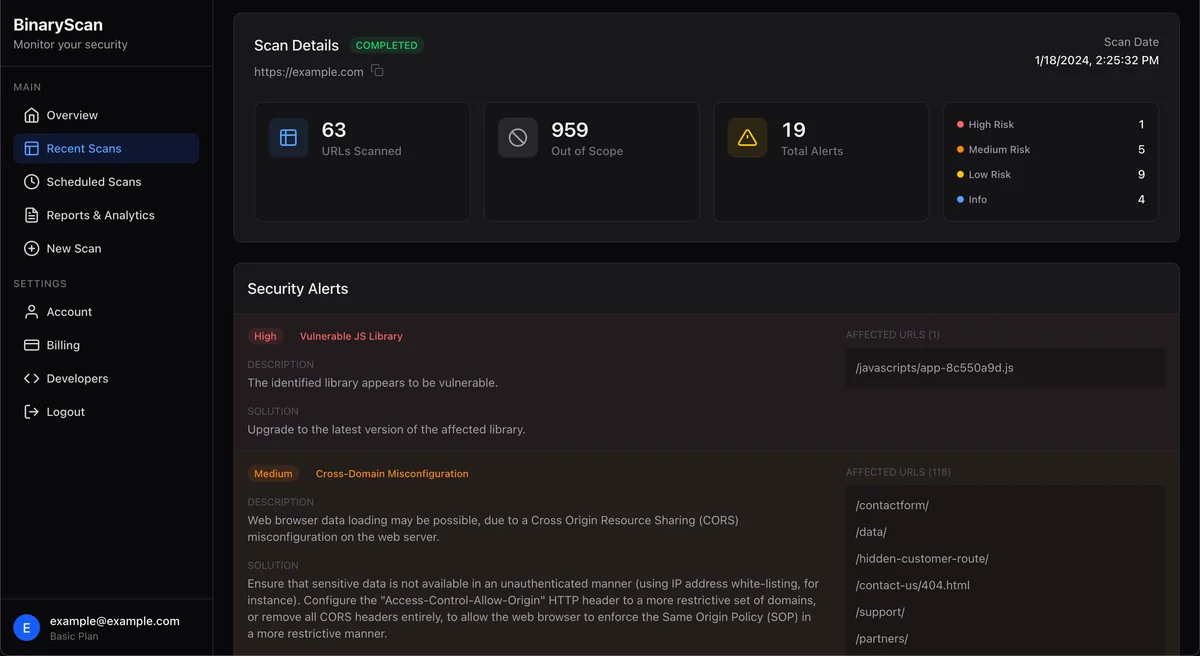Click the Total Alerts warning triangle icon
Viewport: 1200px width, 656px height.
[x=747, y=138]
